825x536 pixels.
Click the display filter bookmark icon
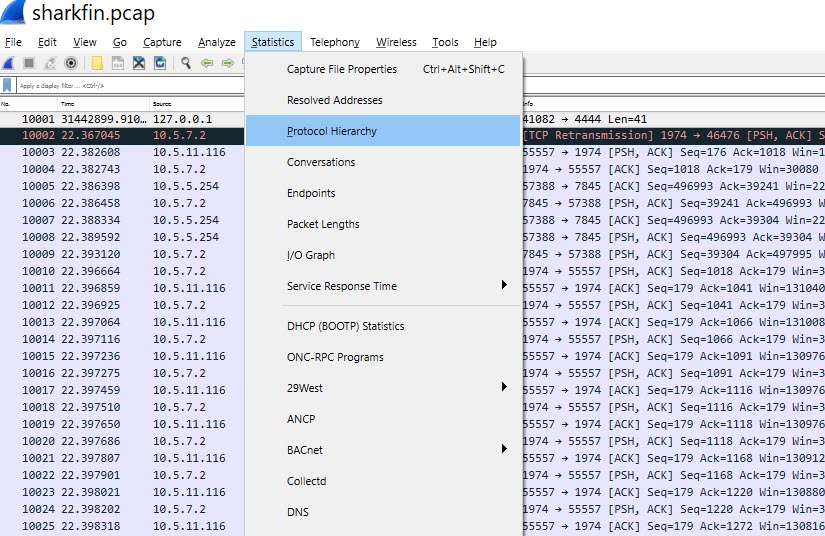[7, 85]
